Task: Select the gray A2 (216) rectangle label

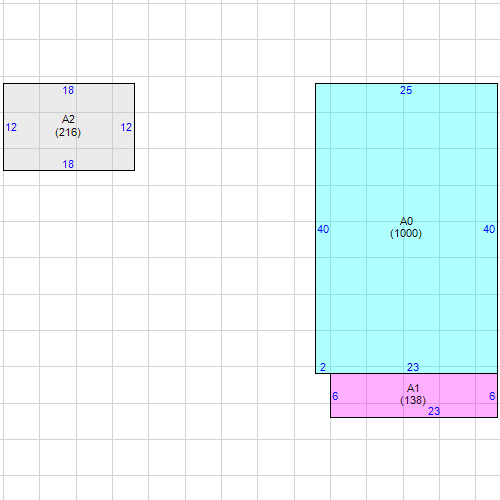Action: pos(68,126)
